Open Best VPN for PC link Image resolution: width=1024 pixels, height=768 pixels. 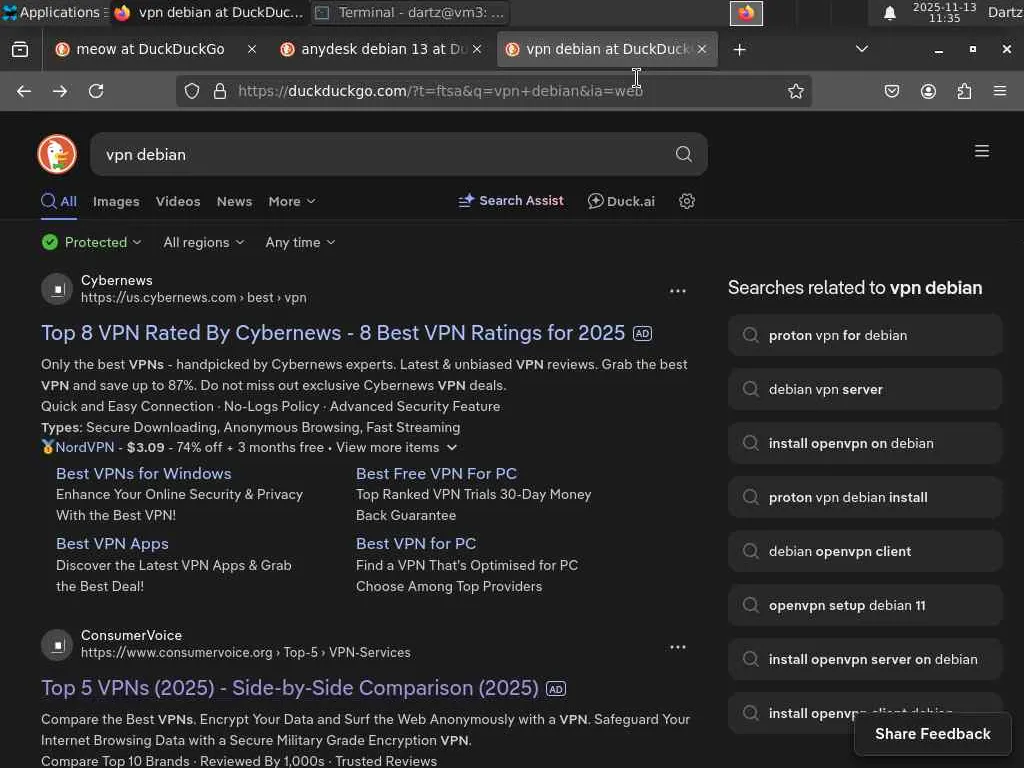pyautogui.click(x=416, y=544)
